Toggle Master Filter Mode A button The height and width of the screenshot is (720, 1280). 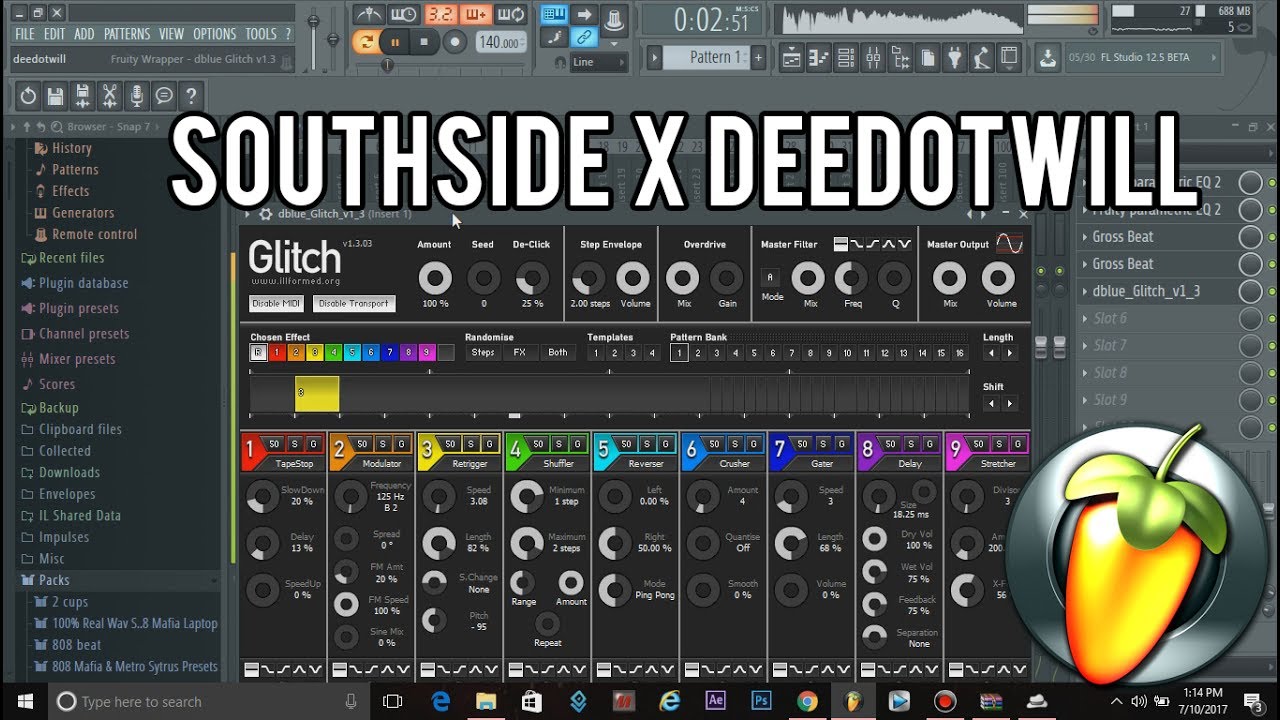point(770,277)
